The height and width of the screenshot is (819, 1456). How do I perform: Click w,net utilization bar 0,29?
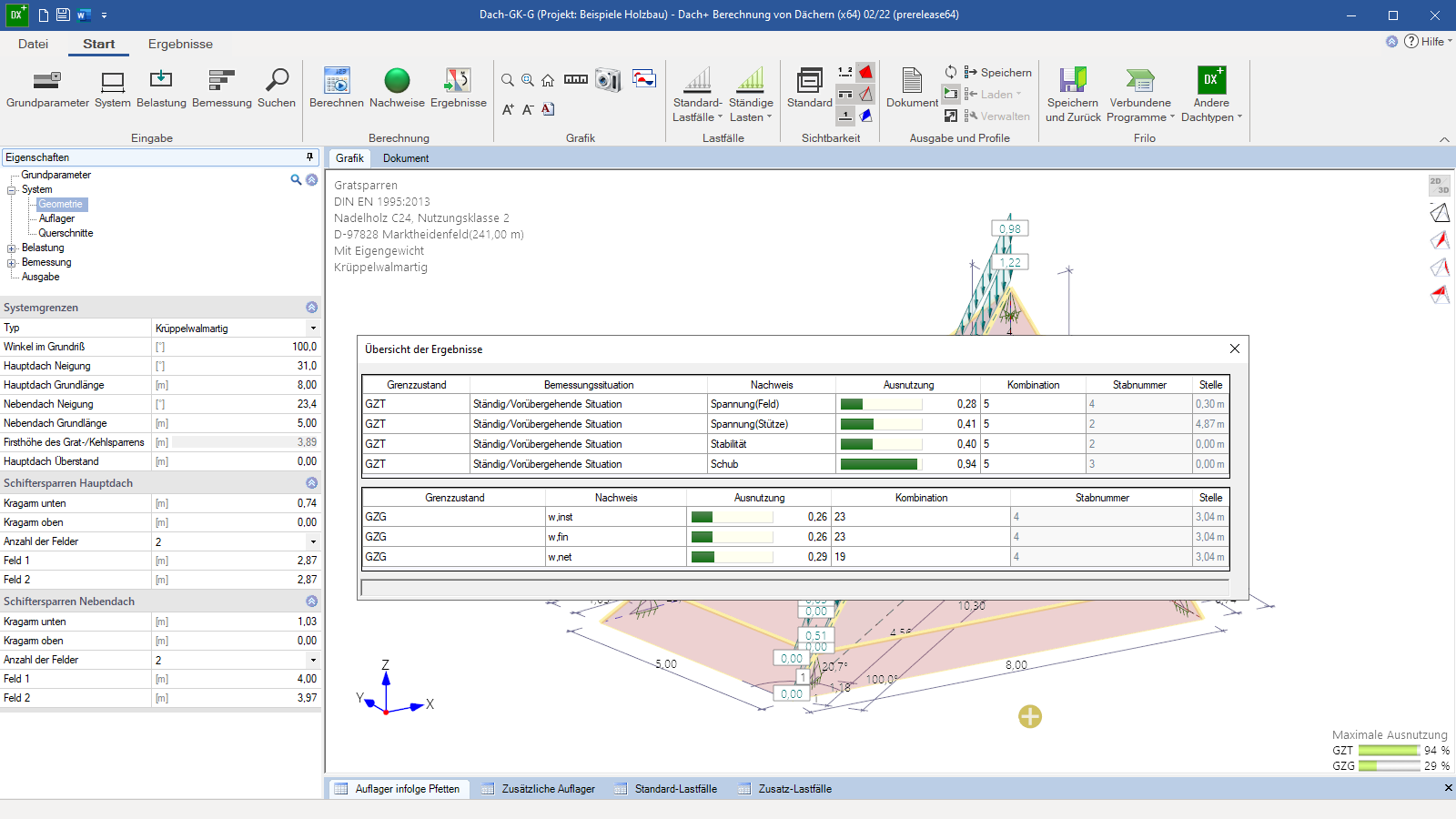pos(732,557)
